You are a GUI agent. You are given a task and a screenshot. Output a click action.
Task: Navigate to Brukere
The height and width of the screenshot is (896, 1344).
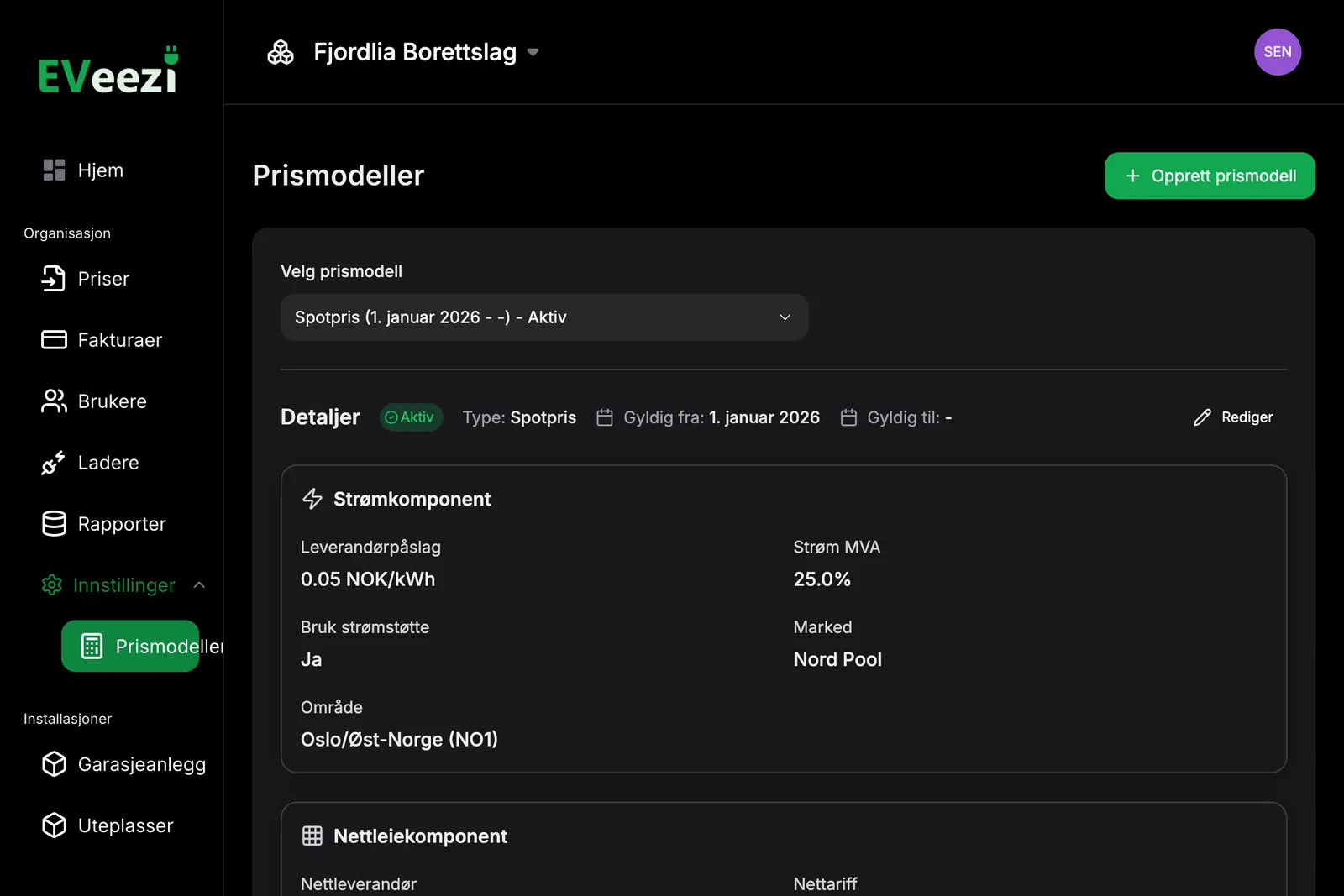click(x=113, y=401)
